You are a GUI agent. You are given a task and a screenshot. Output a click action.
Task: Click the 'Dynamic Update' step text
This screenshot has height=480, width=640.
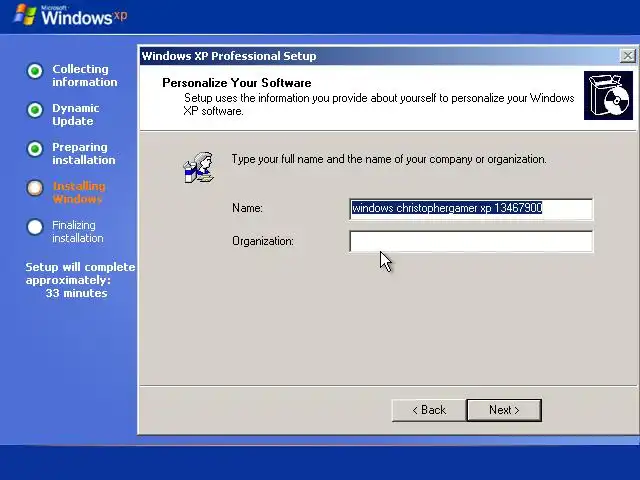click(76, 115)
